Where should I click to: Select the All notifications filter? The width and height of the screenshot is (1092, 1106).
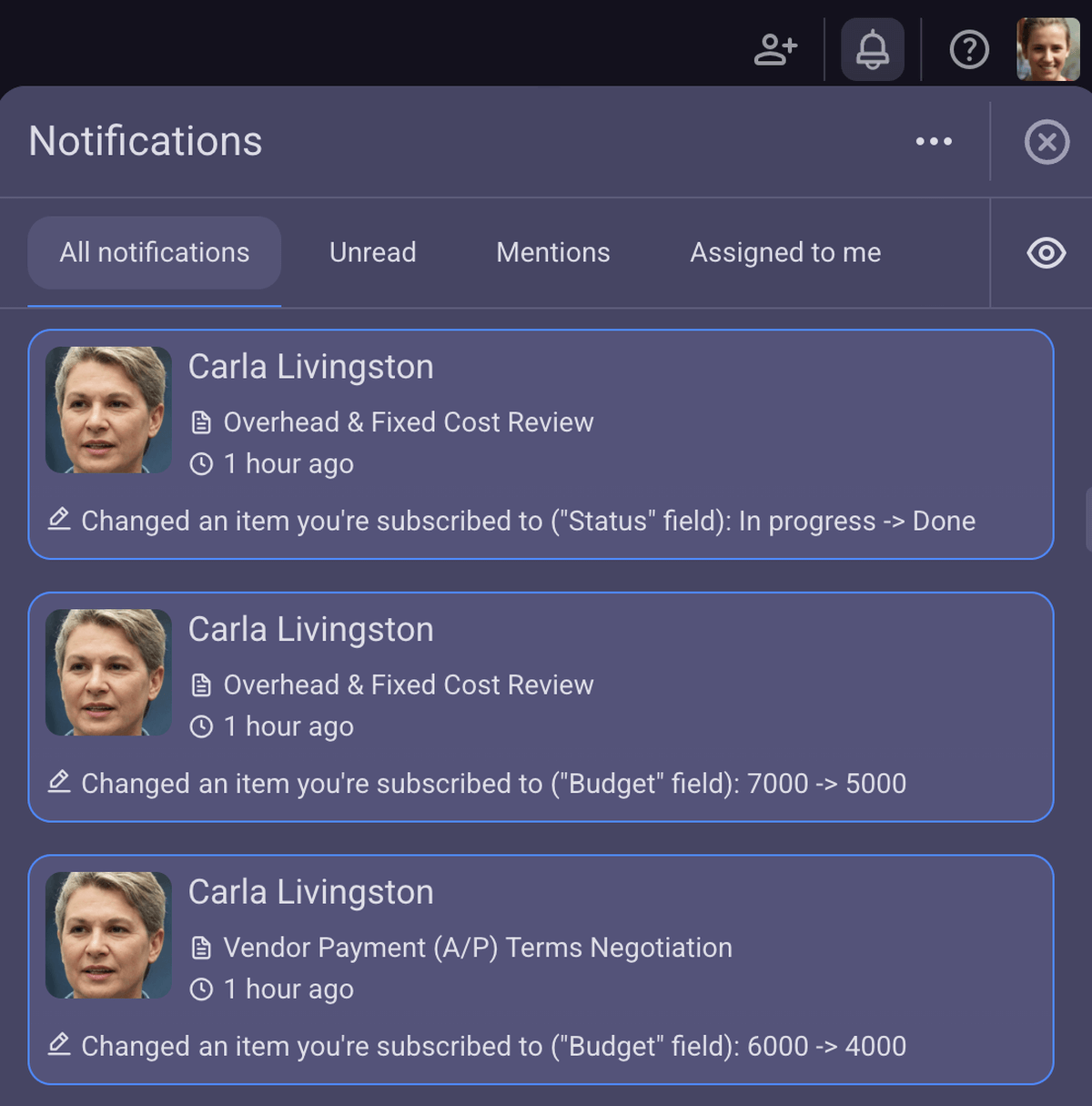(154, 252)
